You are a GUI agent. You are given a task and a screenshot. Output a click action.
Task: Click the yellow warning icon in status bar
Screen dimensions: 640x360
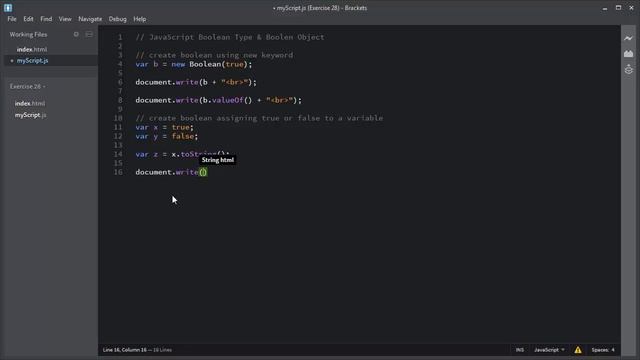click(x=578, y=350)
